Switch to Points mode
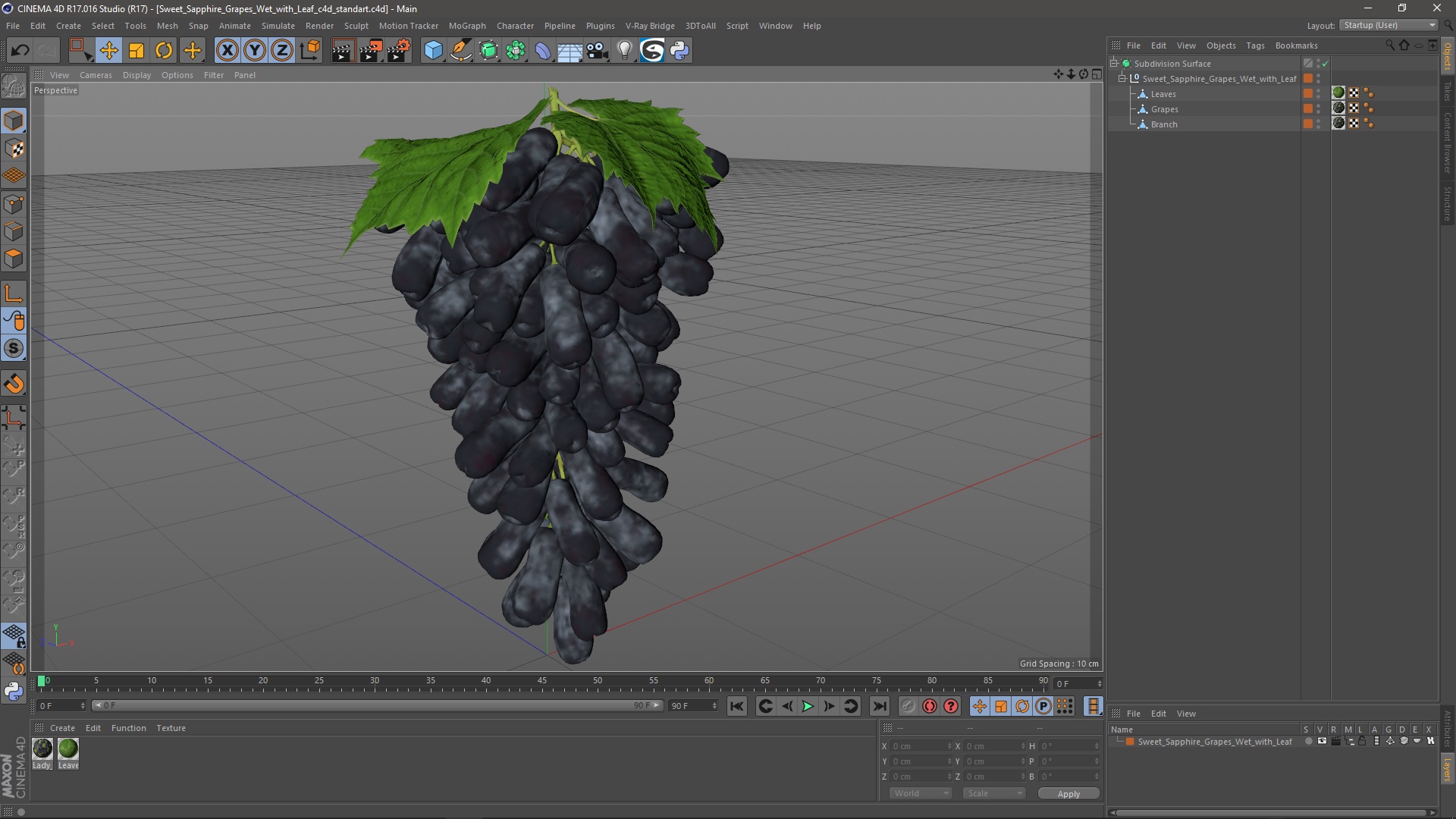1456x819 pixels. click(14, 204)
